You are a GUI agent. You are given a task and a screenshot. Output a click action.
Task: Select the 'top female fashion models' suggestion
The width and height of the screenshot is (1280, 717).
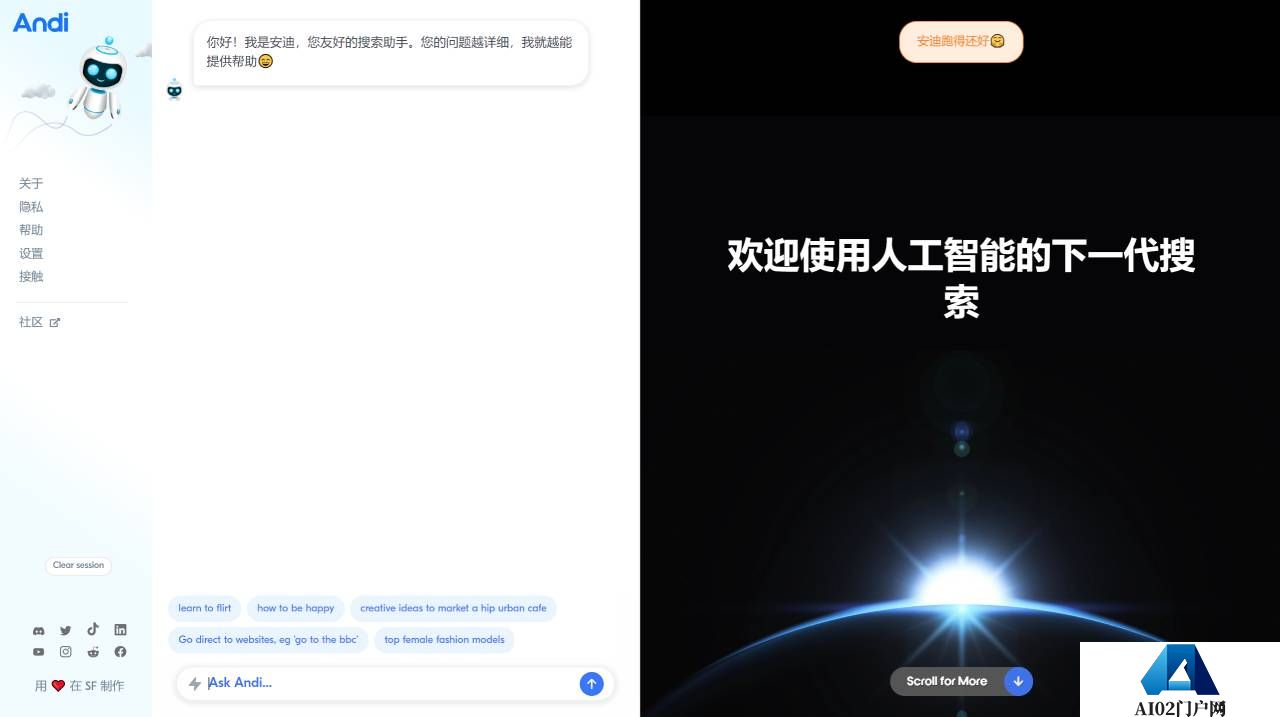(444, 640)
